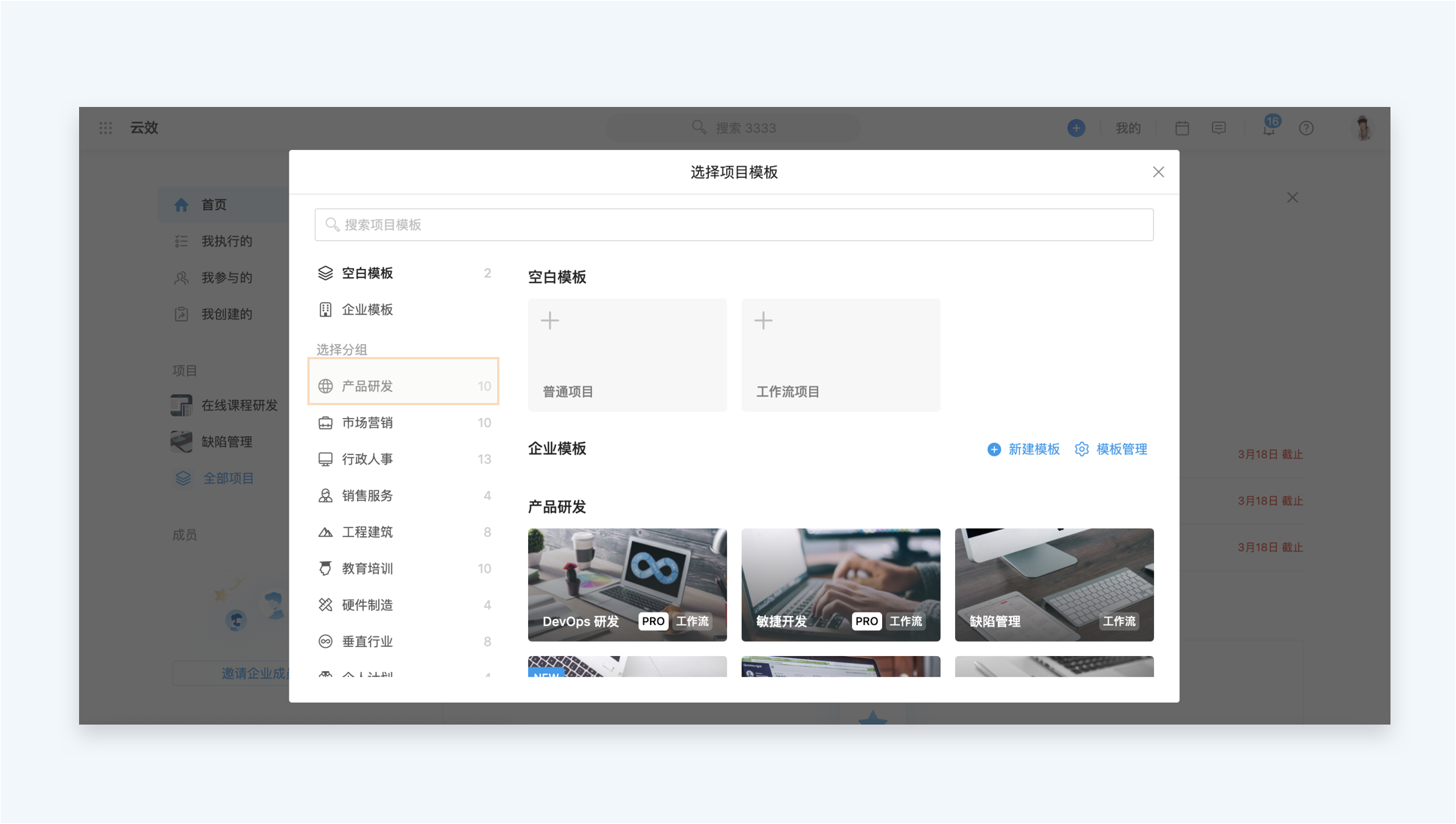1456x824 pixels.
Task: Open the help question mark icon
Action: pos(1306,128)
